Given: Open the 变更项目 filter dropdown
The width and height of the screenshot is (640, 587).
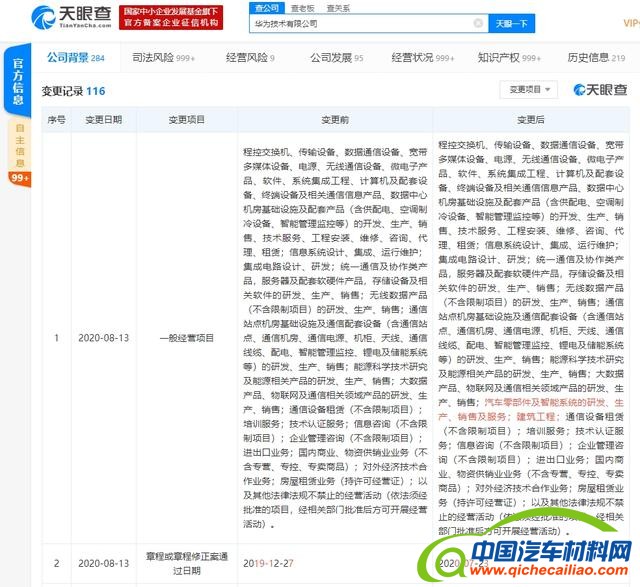Looking at the screenshot, I should point(530,90).
